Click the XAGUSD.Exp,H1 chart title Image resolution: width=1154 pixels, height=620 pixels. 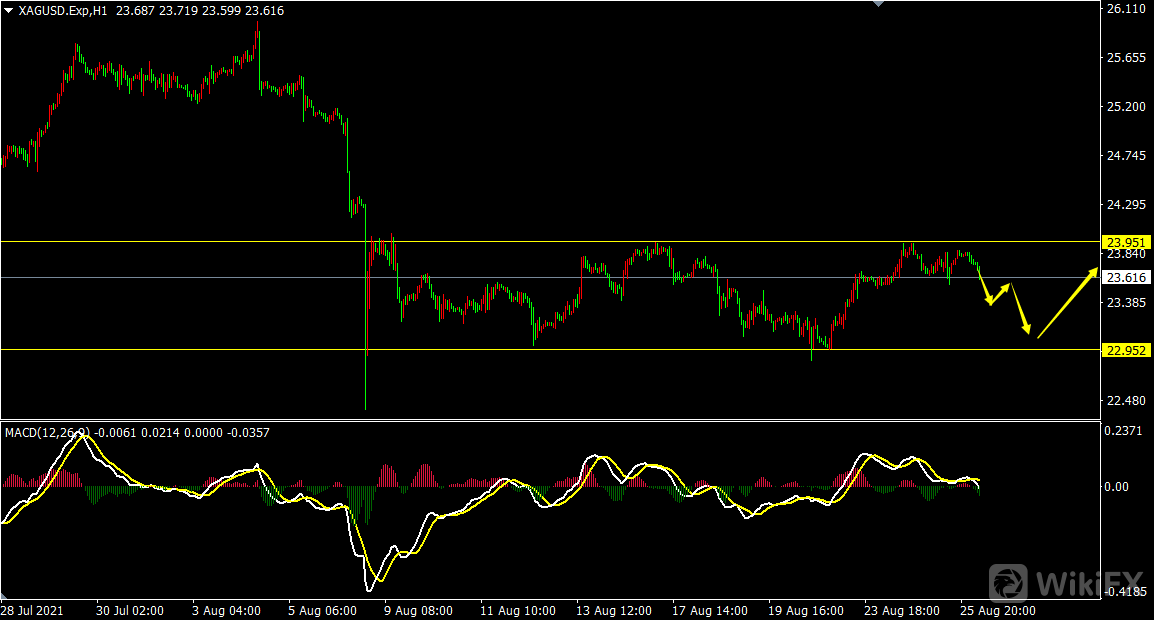pyautogui.click(x=63, y=10)
